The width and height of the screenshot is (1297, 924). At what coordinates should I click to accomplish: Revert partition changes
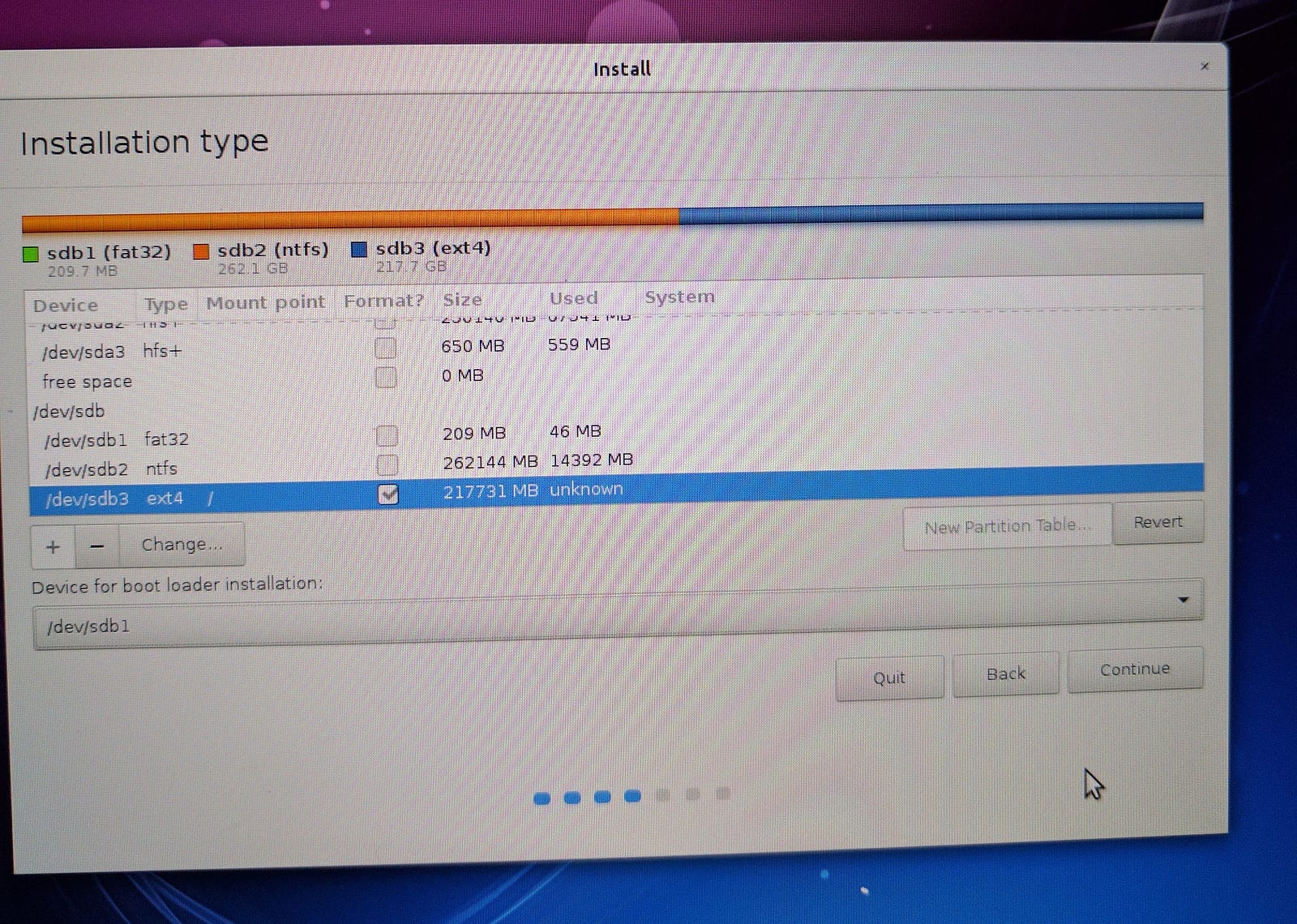coord(1158,523)
